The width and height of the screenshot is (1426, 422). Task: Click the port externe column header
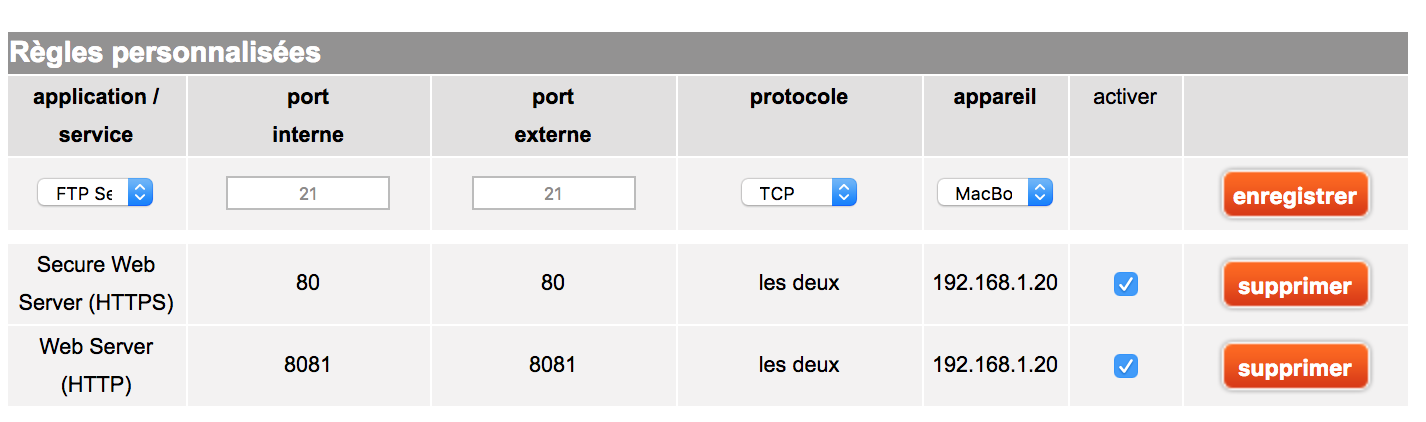553,115
